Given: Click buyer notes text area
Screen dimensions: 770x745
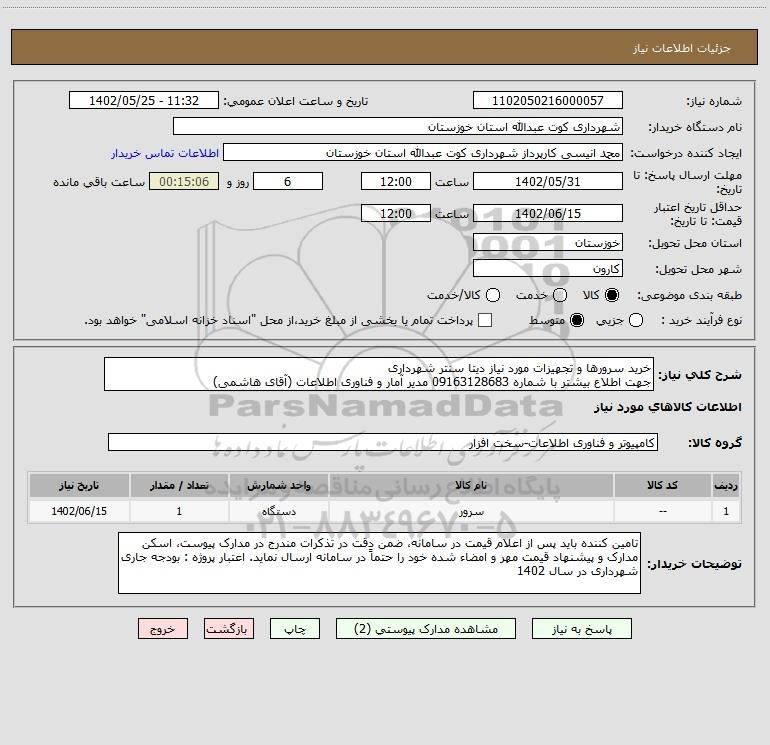Looking at the screenshot, I should pos(379,563).
